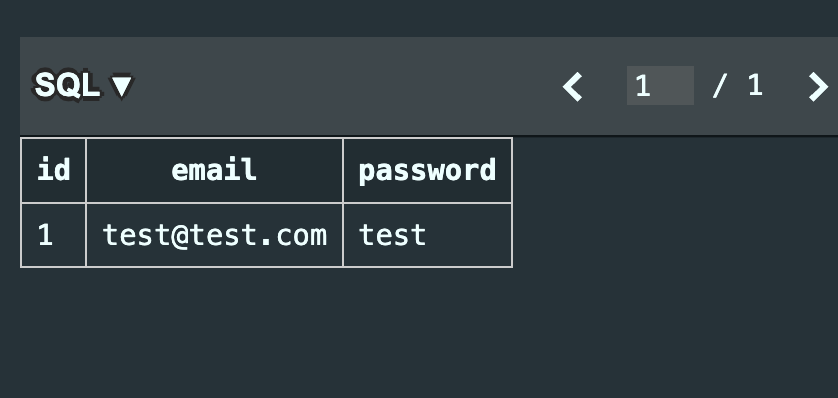Open the SQL output format menu

[83, 85]
